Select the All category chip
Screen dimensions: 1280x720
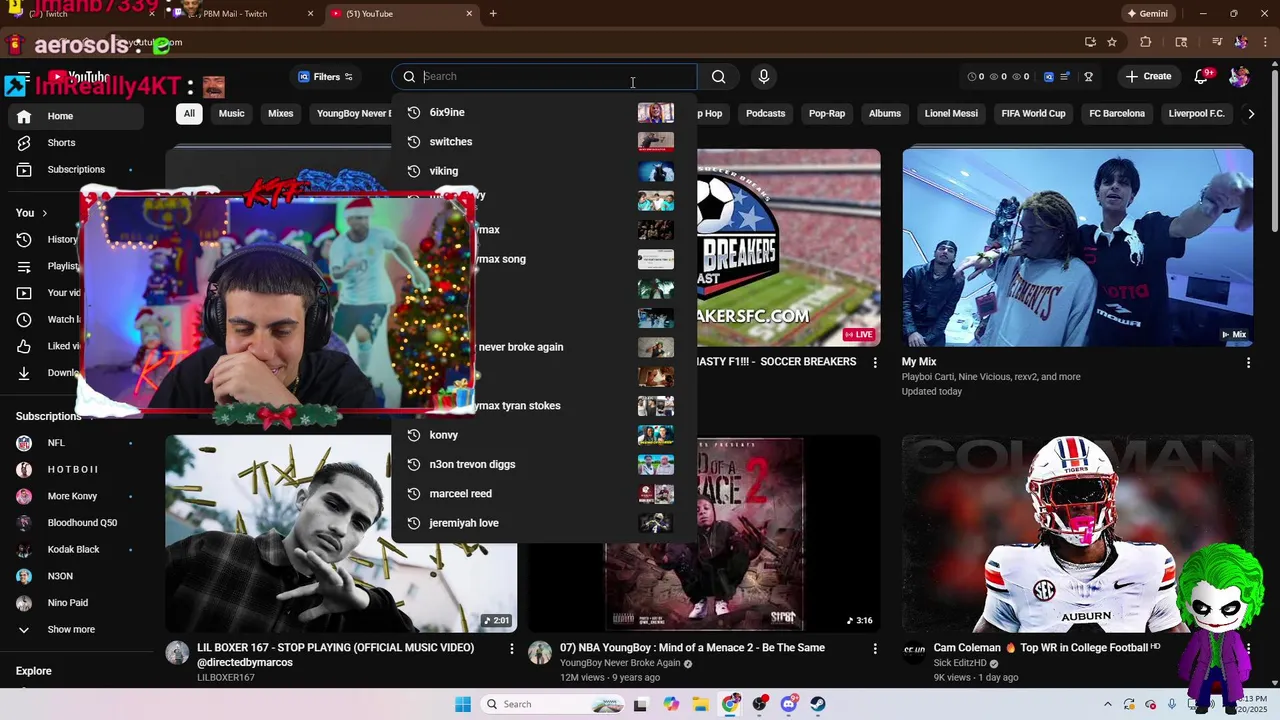click(x=189, y=114)
